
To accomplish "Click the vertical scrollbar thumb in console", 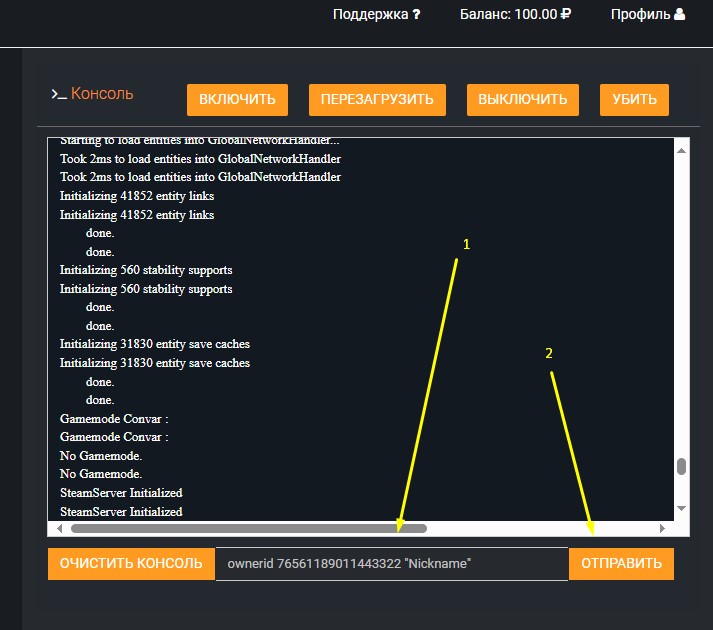I will (x=682, y=467).
